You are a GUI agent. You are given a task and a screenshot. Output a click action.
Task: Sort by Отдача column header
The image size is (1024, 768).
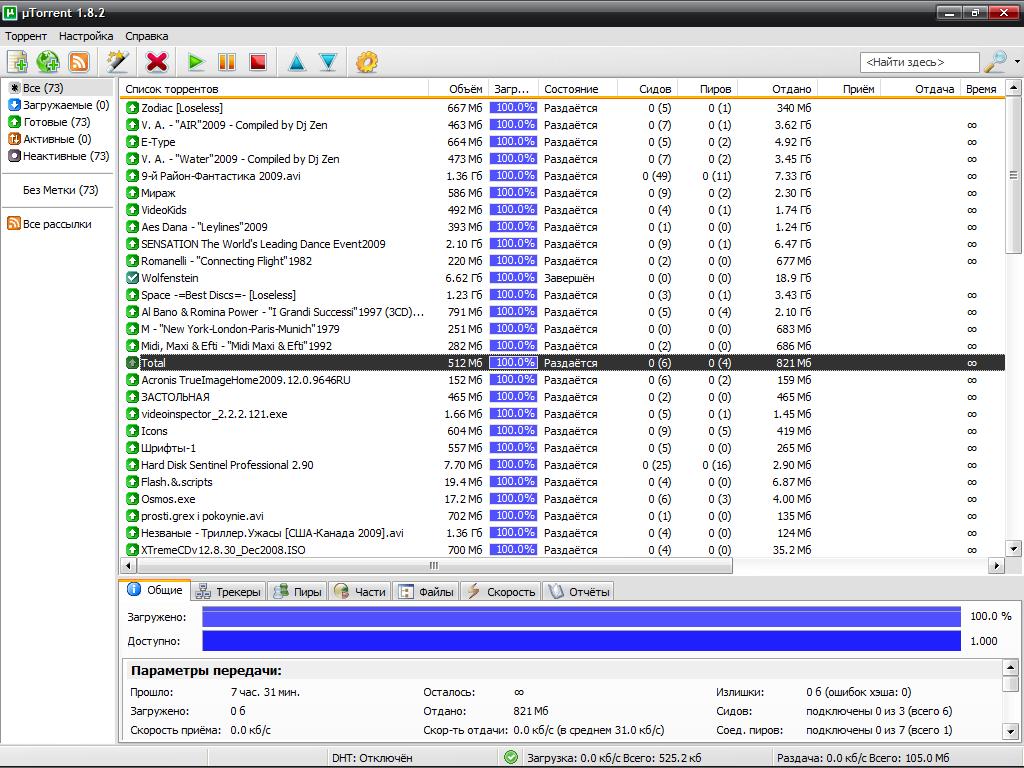click(x=920, y=89)
